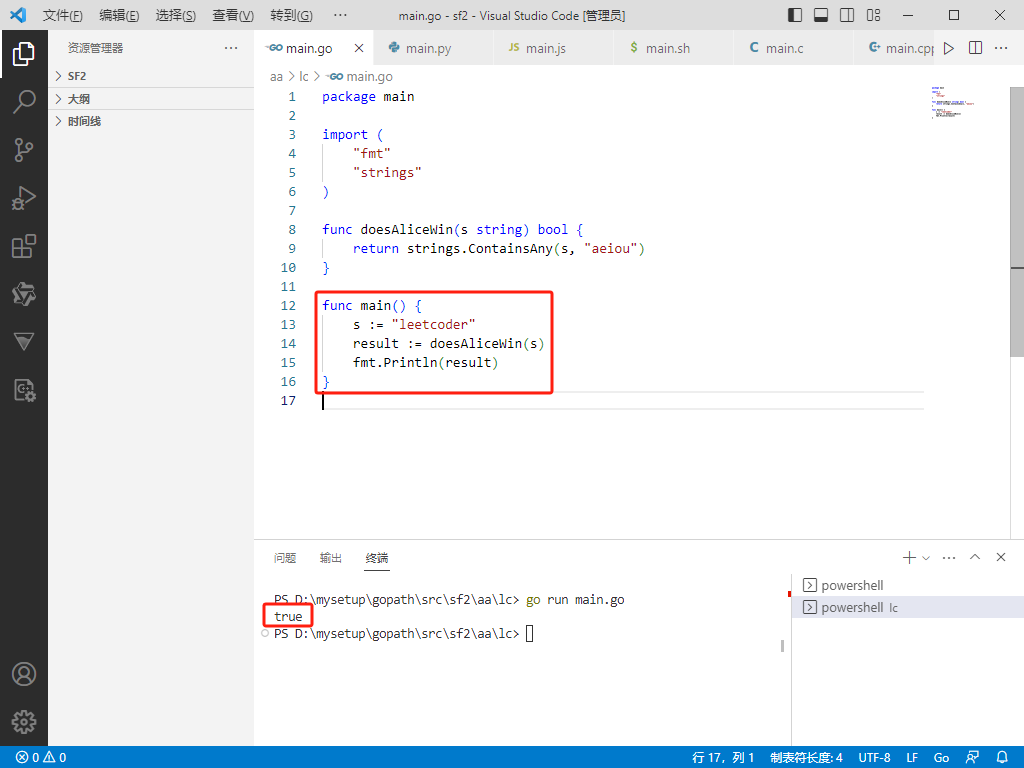Click the editor vertical scrollbar
This screenshot has width=1024, height=768.
pyautogui.click(x=1017, y=222)
